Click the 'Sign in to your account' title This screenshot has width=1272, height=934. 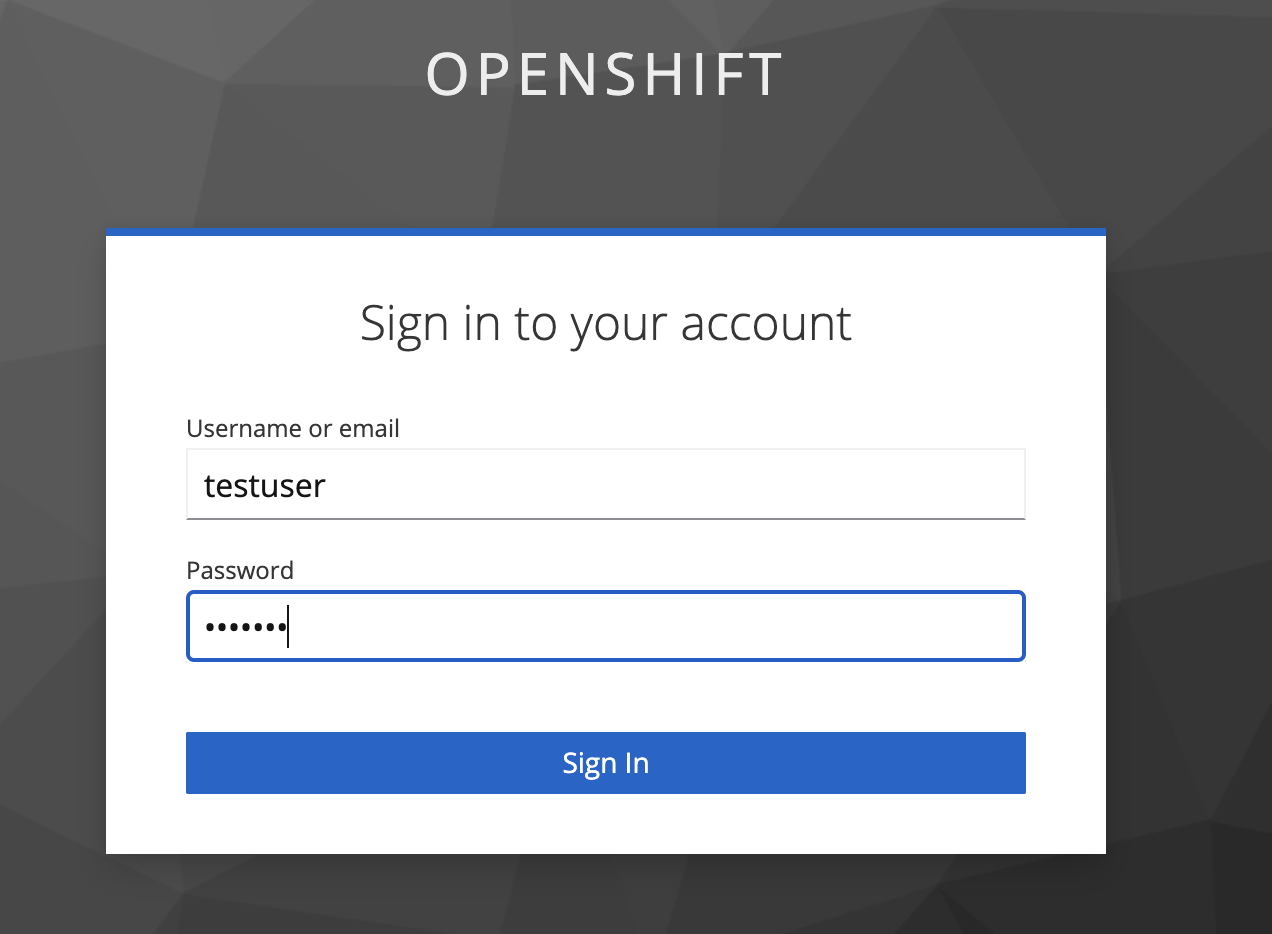605,322
